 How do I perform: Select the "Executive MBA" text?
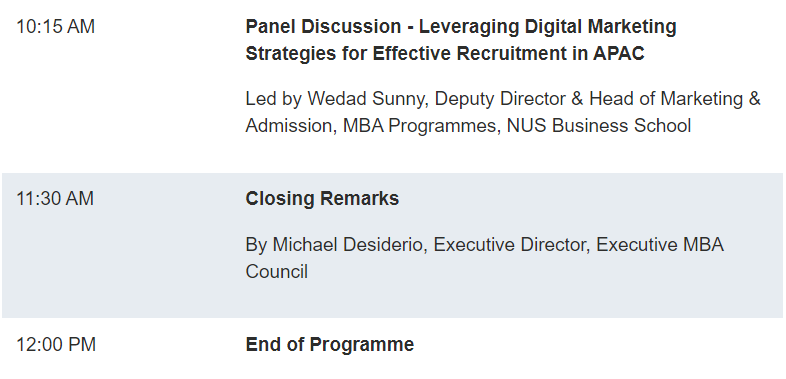tap(660, 245)
